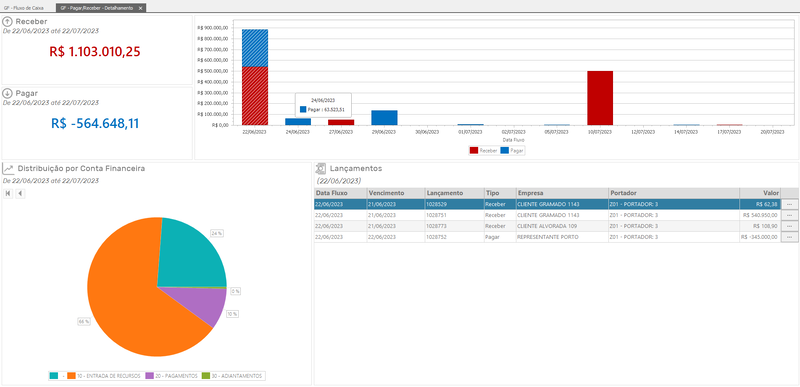Click the R$ 62,38 value cell
This screenshot has width=800, height=387.
pos(760,204)
